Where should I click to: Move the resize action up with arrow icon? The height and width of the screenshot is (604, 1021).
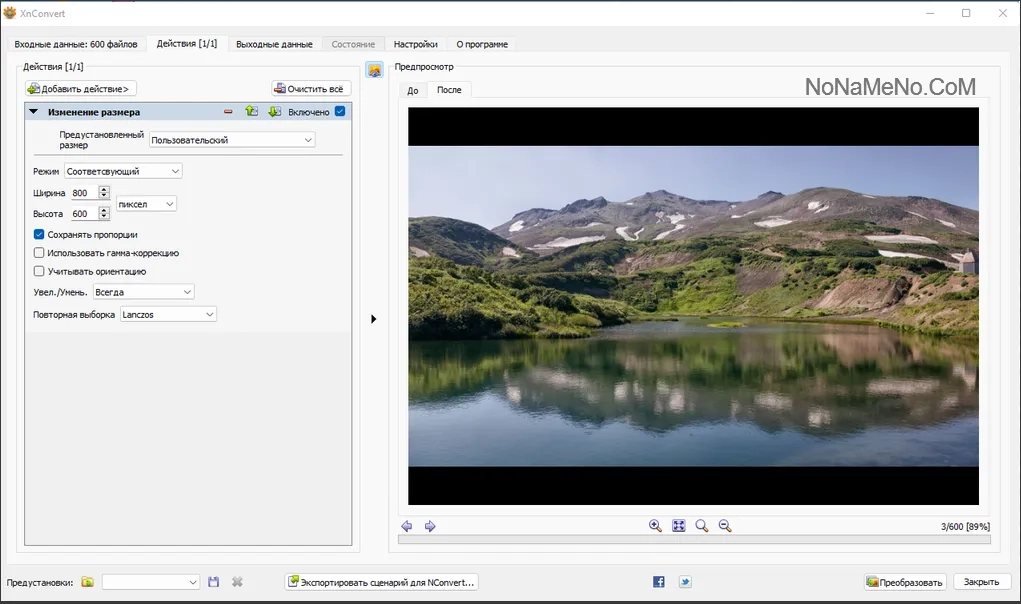tap(251, 111)
